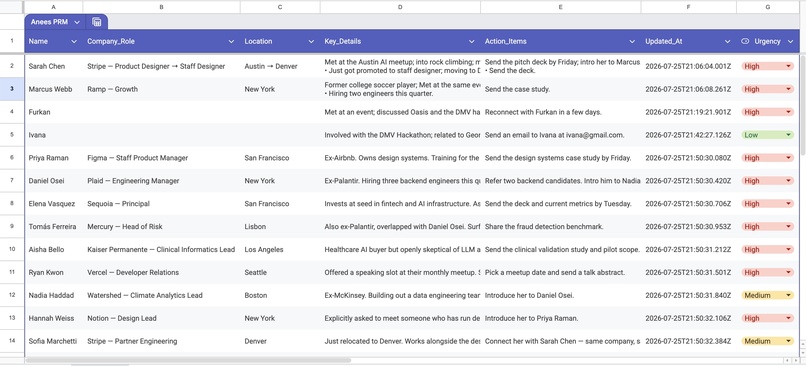This screenshot has height=366, width=806.
Task: Select column G header
Action: [767, 7]
